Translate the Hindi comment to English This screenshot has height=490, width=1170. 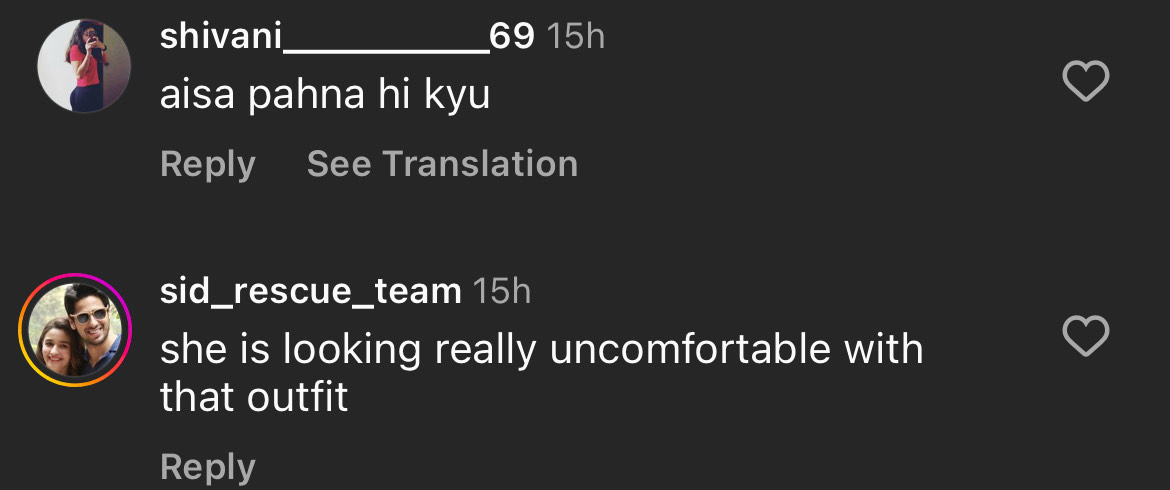pyautogui.click(x=442, y=164)
